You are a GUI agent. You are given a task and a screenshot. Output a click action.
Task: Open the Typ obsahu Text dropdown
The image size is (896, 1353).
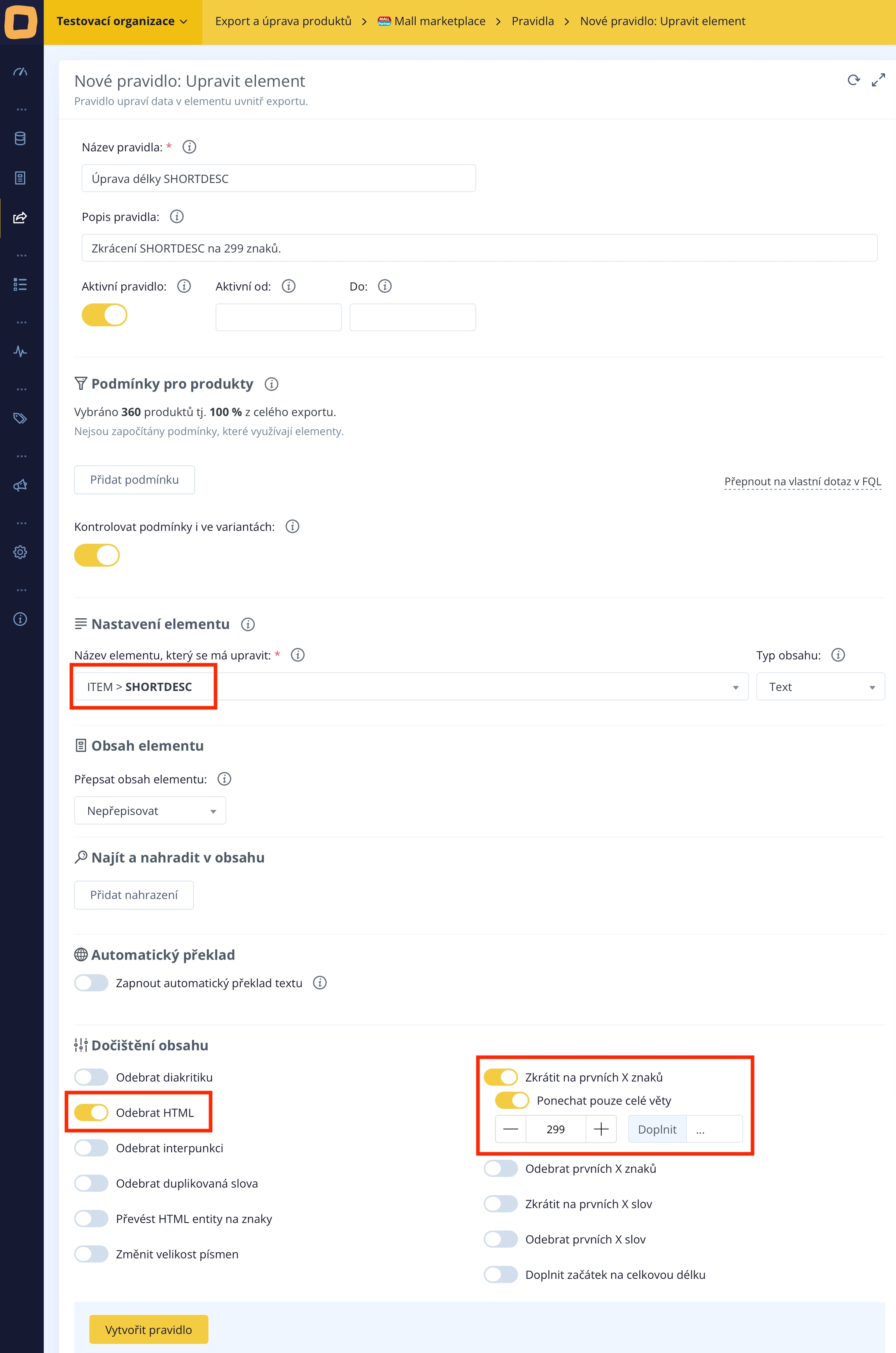pos(821,687)
